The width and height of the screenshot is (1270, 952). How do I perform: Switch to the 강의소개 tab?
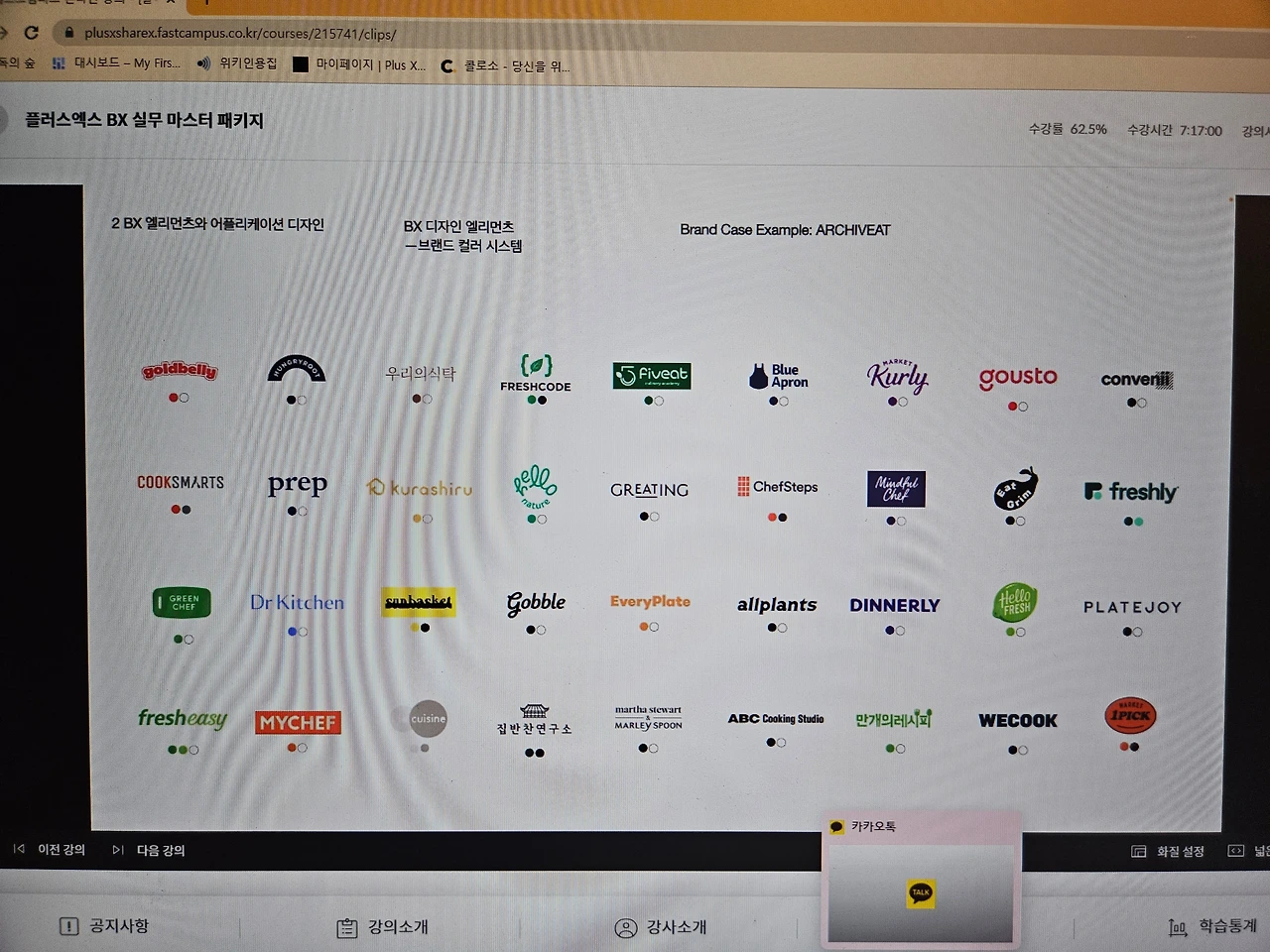(383, 927)
